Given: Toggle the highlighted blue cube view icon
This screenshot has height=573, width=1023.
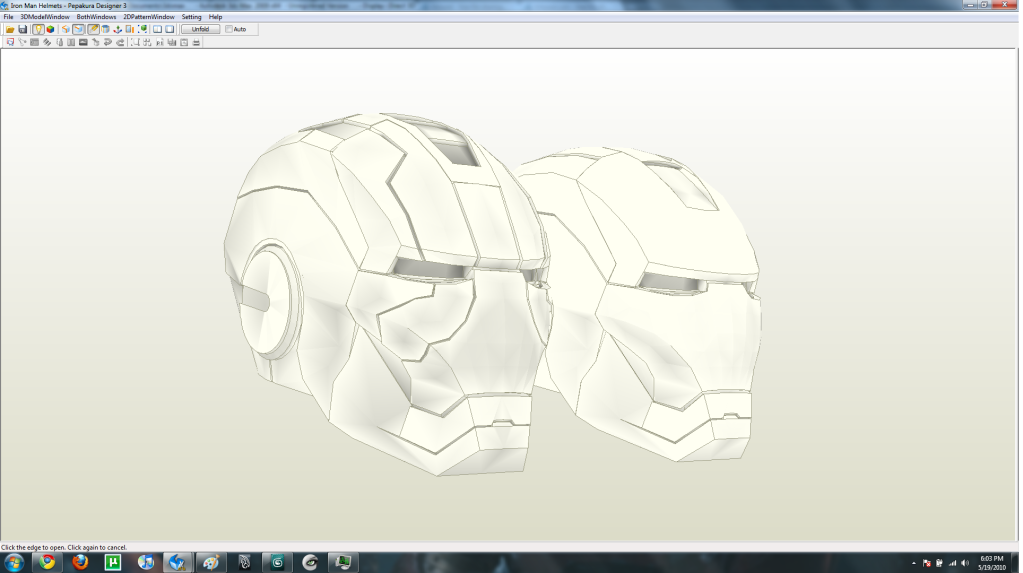Looking at the screenshot, I should pyautogui.click(x=78, y=29).
